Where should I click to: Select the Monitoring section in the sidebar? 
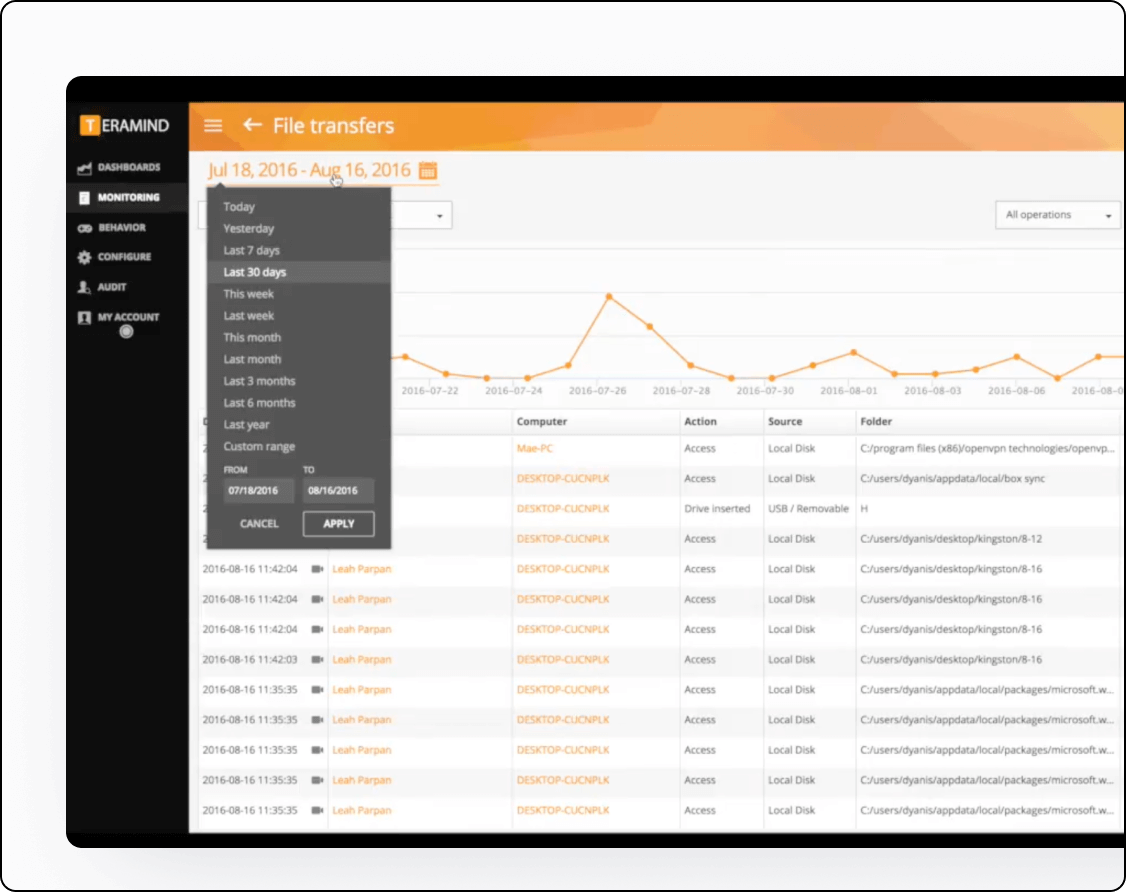click(x=117, y=197)
